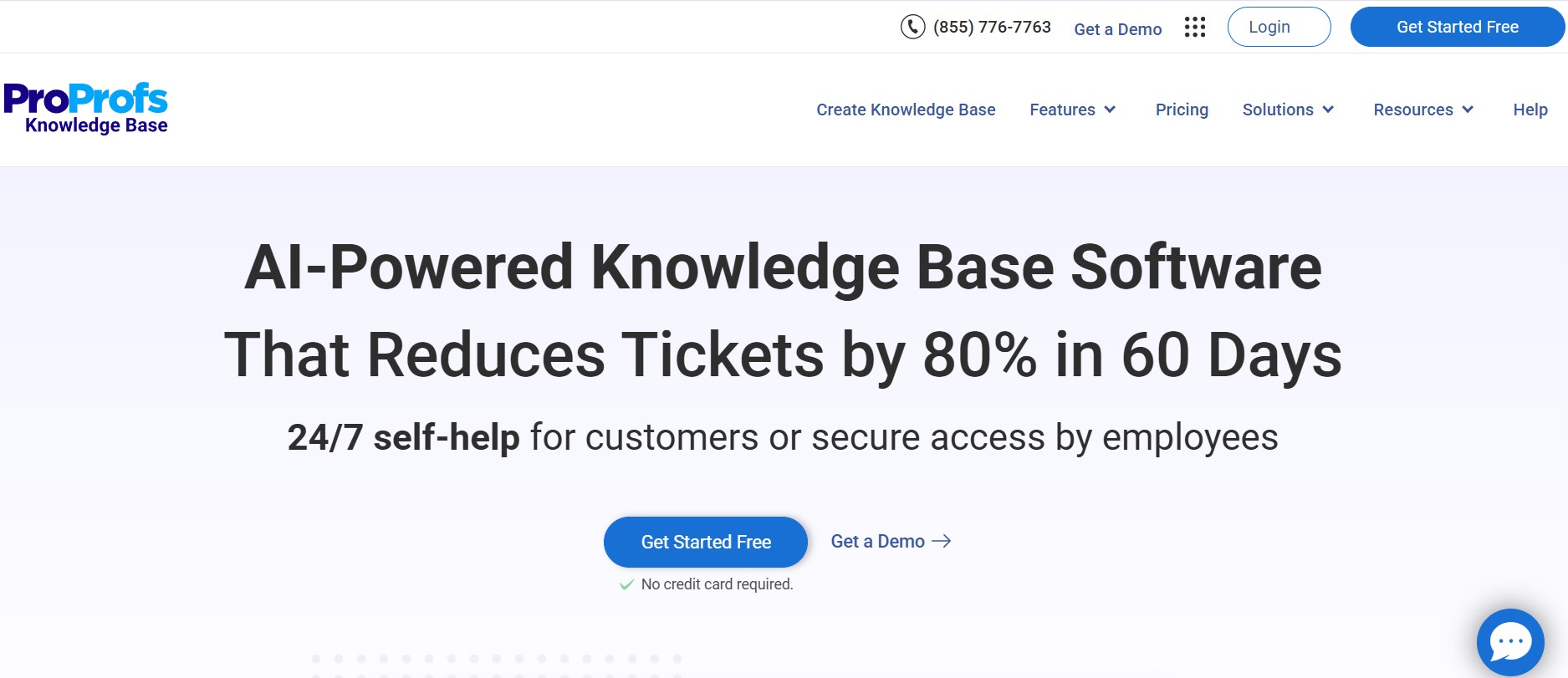Click Create Knowledge Base in the nav

tap(906, 110)
